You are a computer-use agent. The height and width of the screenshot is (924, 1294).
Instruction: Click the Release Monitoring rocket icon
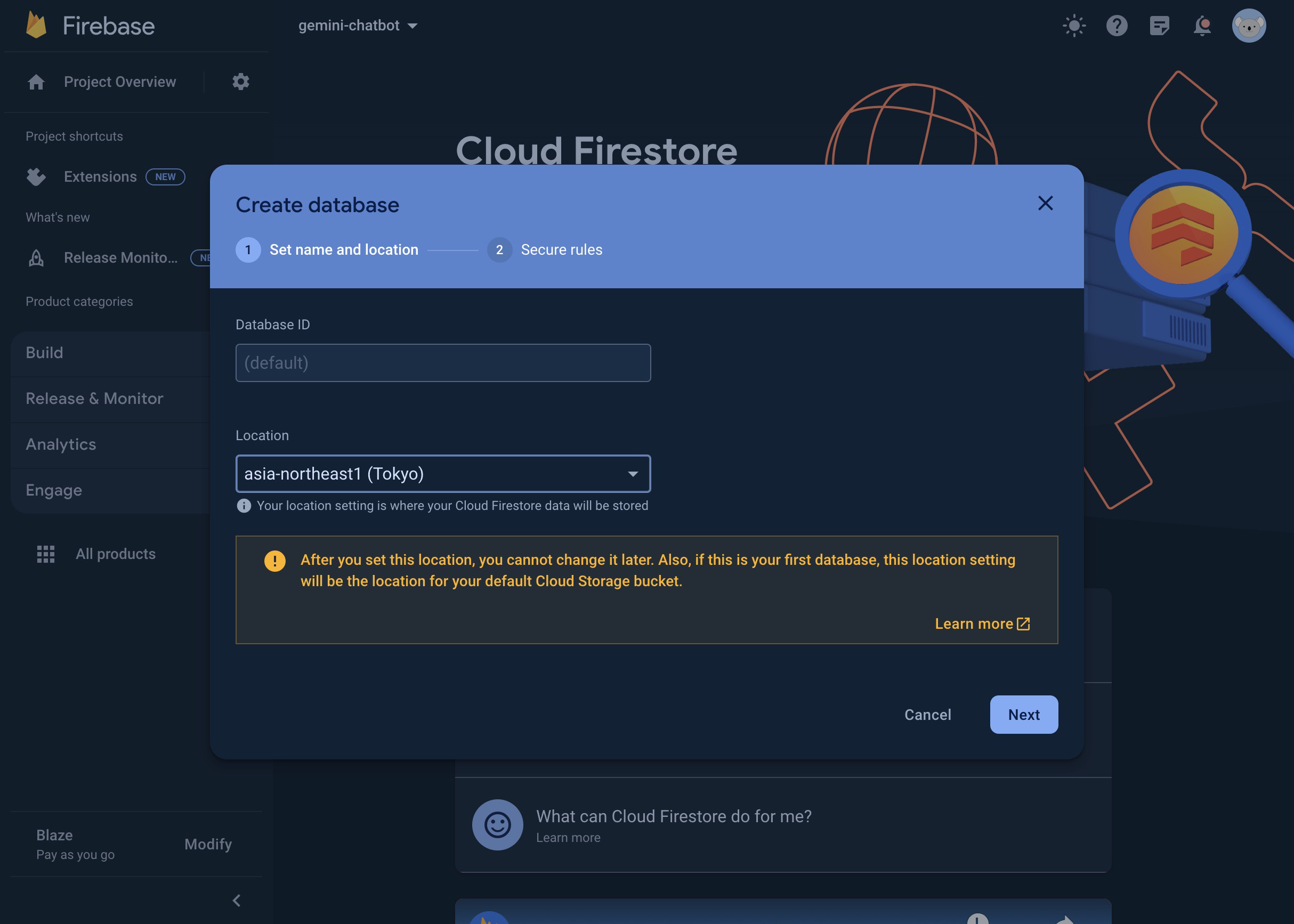point(36,258)
